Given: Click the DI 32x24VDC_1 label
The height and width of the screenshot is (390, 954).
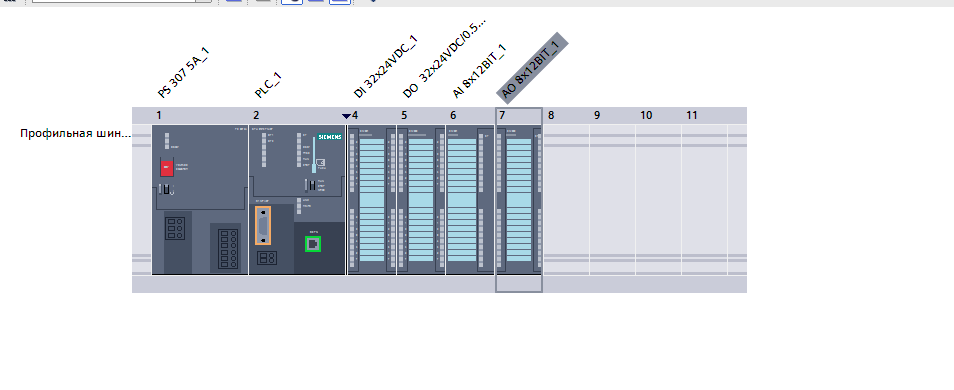Looking at the screenshot, I should pyautogui.click(x=385, y=66).
